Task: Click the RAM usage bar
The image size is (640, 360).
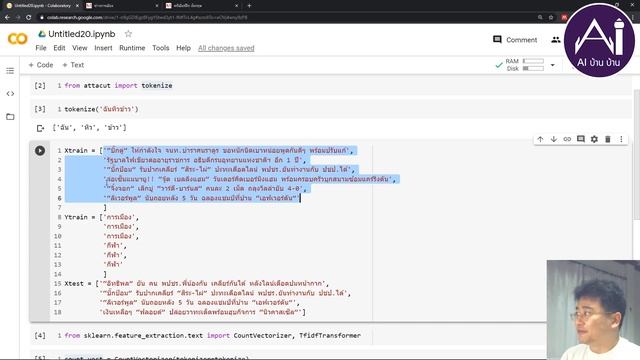Action: tap(533, 61)
